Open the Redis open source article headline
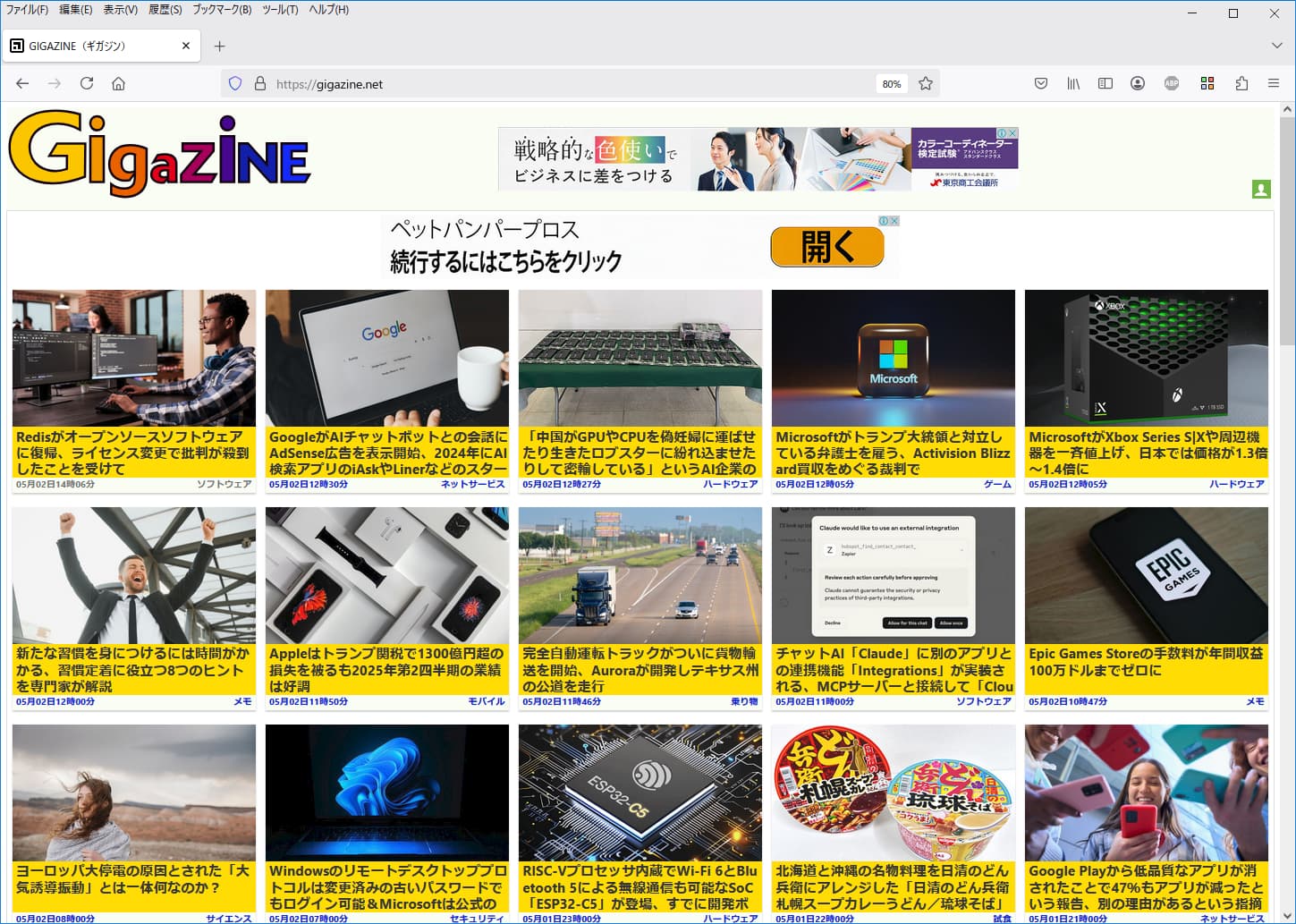Screen dimensions: 1296x924 coord(133,453)
